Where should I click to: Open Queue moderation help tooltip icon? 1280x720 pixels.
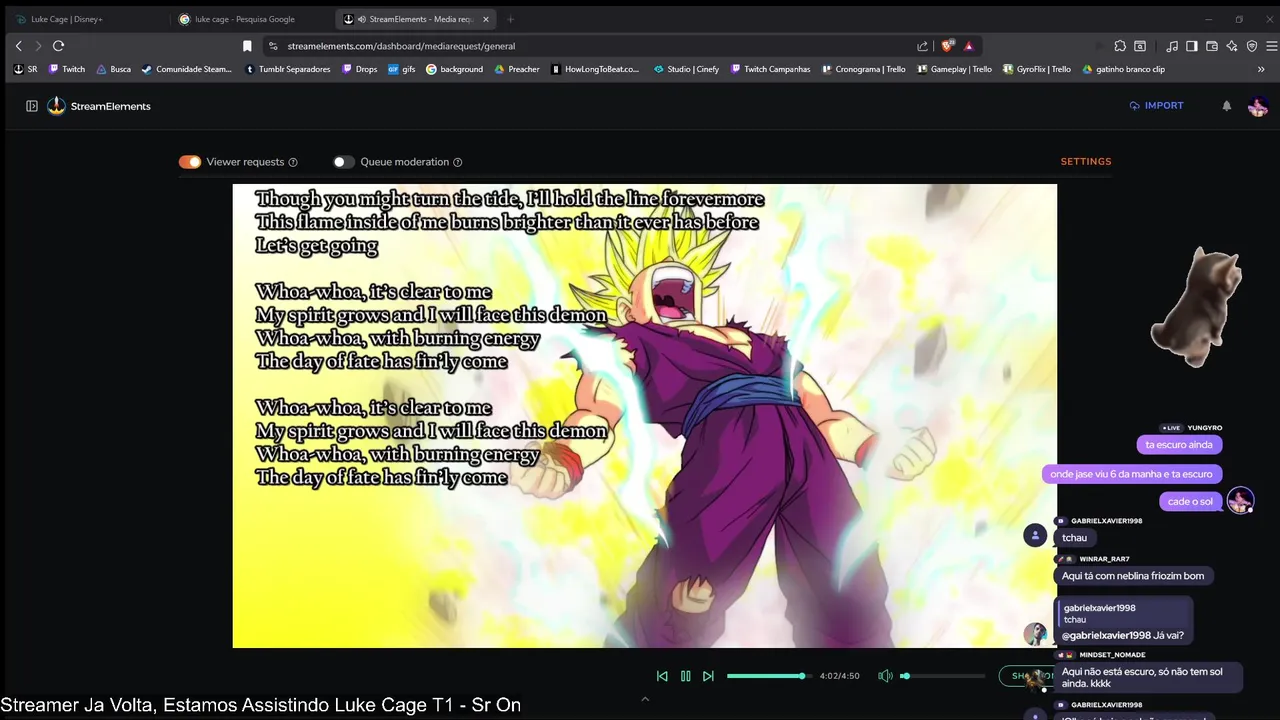pyautogui.click(x=458, y=162)
